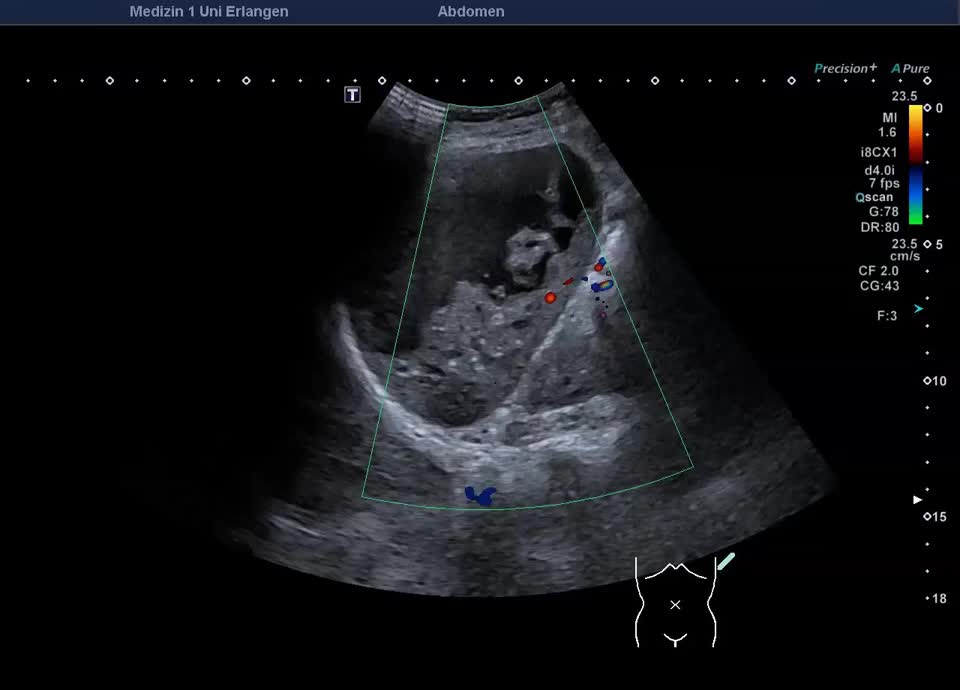960x690 pixels.
Task: Select the abdomen body marker pictogram
Action: [x=676, y=602]
